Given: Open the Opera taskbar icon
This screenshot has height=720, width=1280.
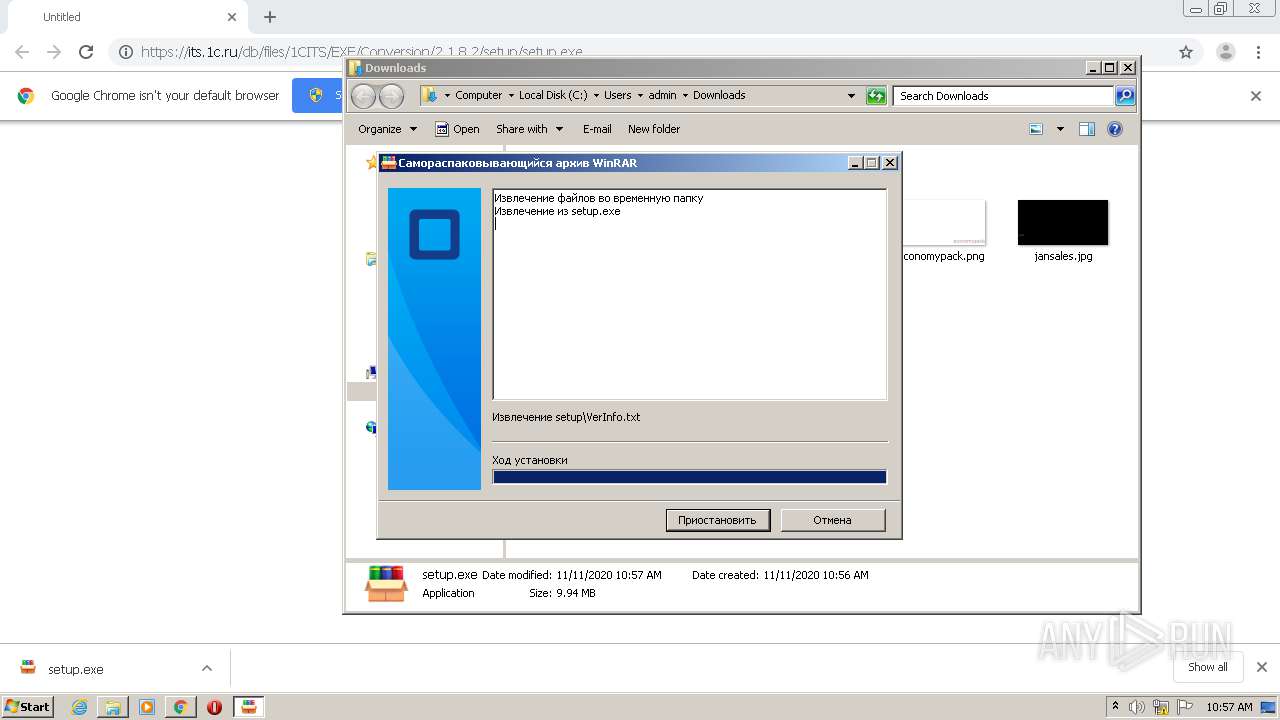Looking at the screenshot, I should [214, 707].
